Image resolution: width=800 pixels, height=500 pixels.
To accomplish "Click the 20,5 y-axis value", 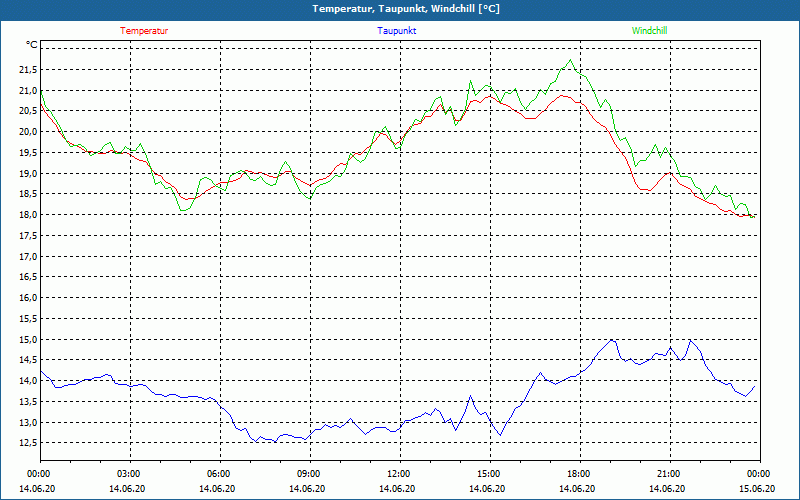I will pyautogui.click(x=28, y=111).
